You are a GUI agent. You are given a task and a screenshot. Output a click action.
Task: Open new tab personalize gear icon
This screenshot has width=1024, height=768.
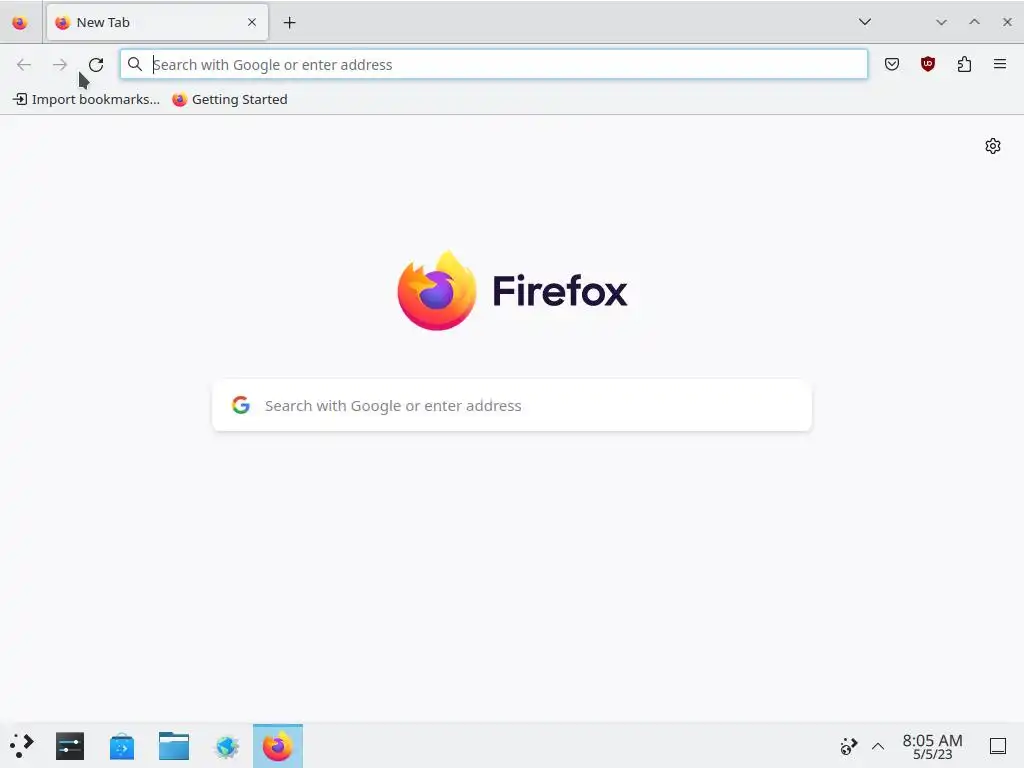tap(993, 146)
